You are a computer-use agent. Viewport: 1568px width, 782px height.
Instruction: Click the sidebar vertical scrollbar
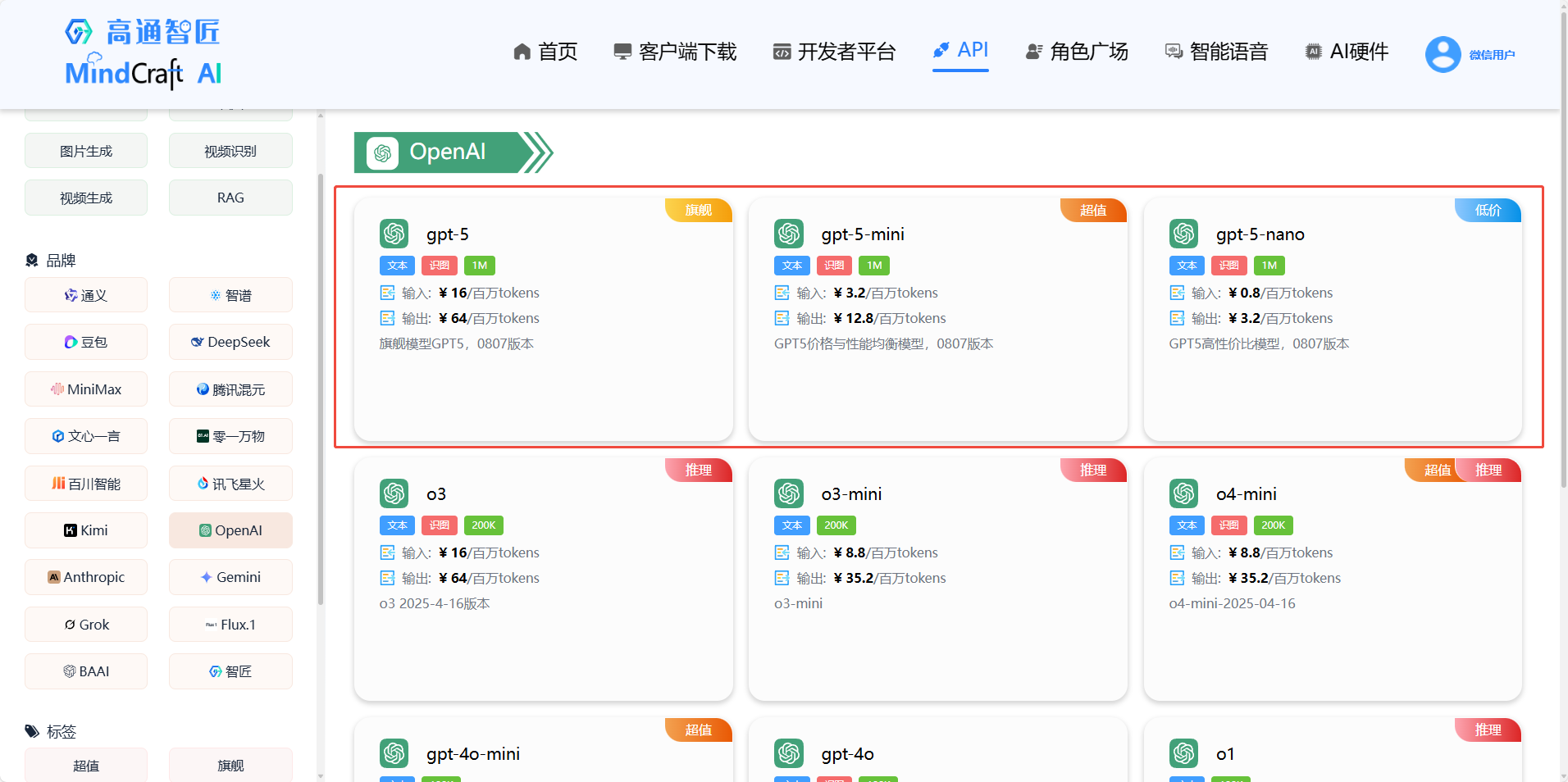click(320, 389)
